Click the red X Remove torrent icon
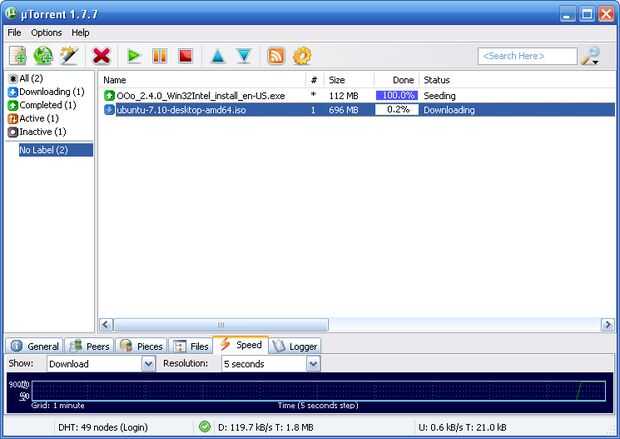The height and width of the screenshot is (439, 620). 101,56
